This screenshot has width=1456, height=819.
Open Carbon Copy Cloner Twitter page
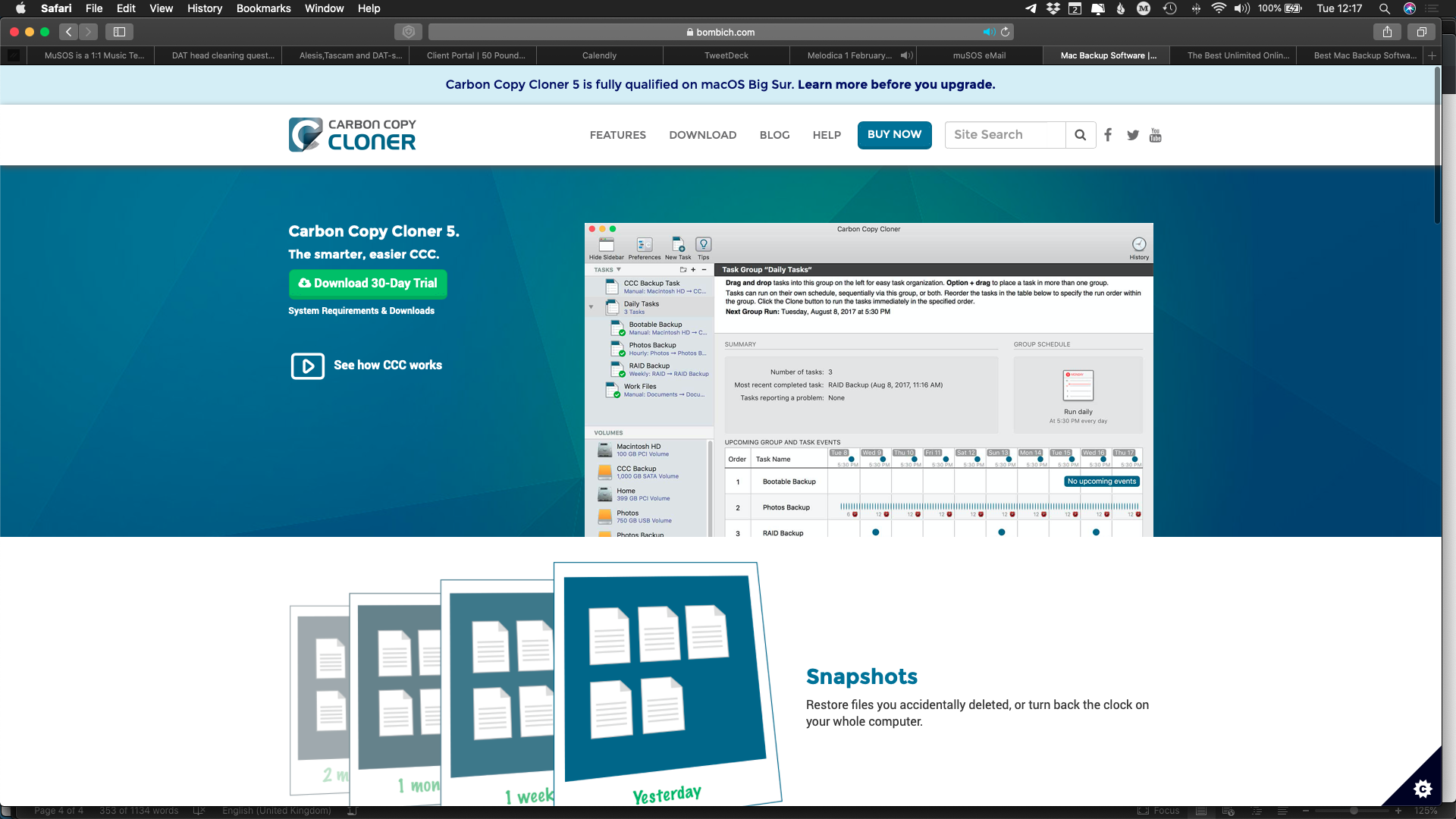1133,135
